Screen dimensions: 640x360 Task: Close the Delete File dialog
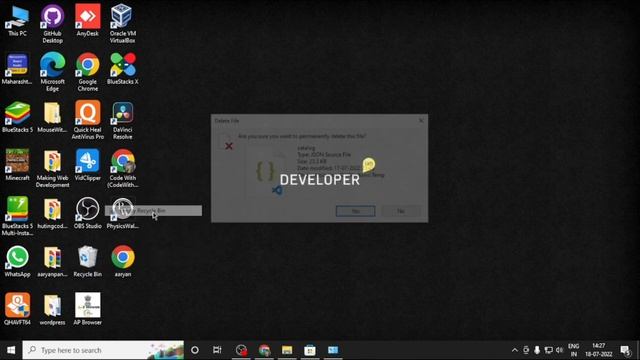421,120
